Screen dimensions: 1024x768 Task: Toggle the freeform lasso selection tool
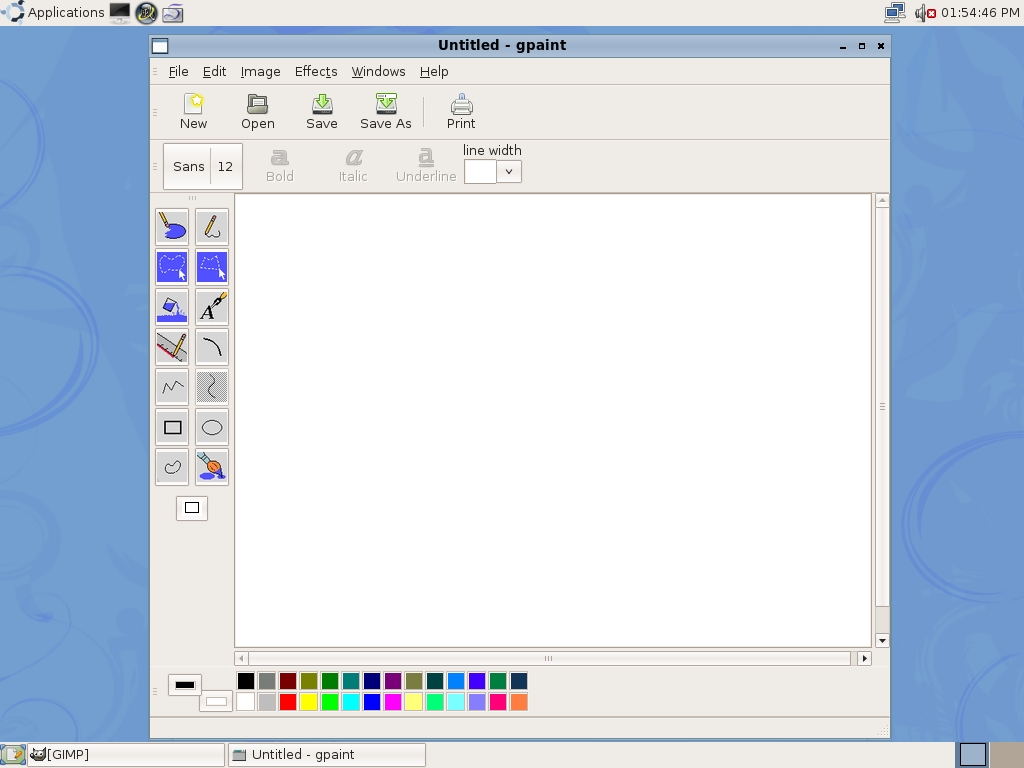pos(172,267)
